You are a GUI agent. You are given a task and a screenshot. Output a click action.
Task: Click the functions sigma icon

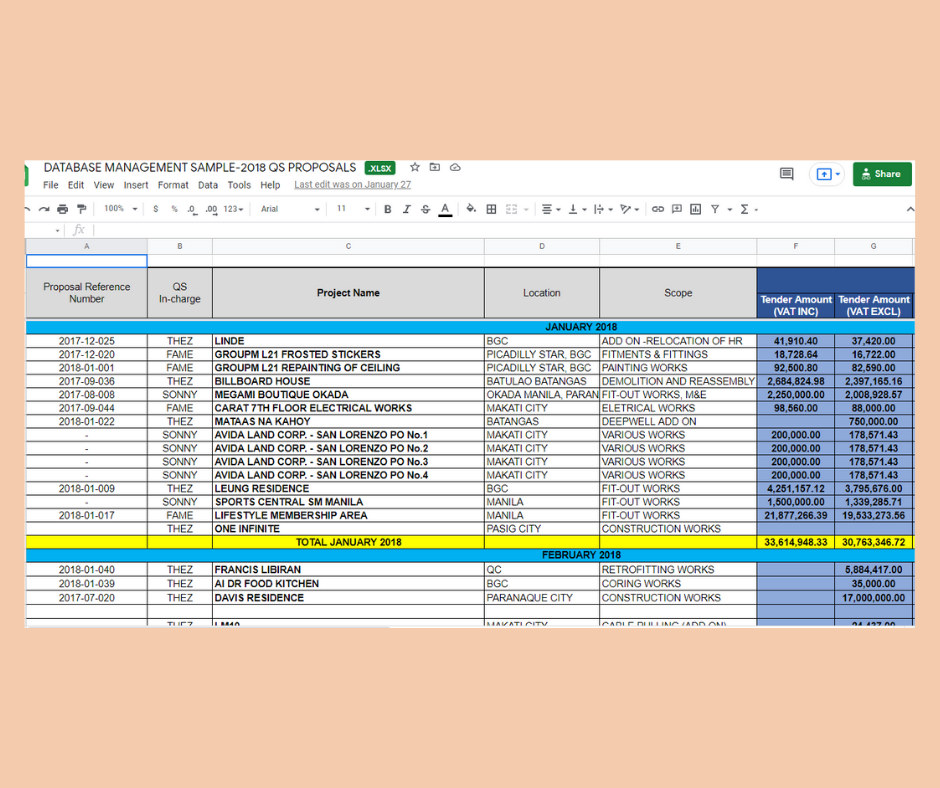pos(745,209)
